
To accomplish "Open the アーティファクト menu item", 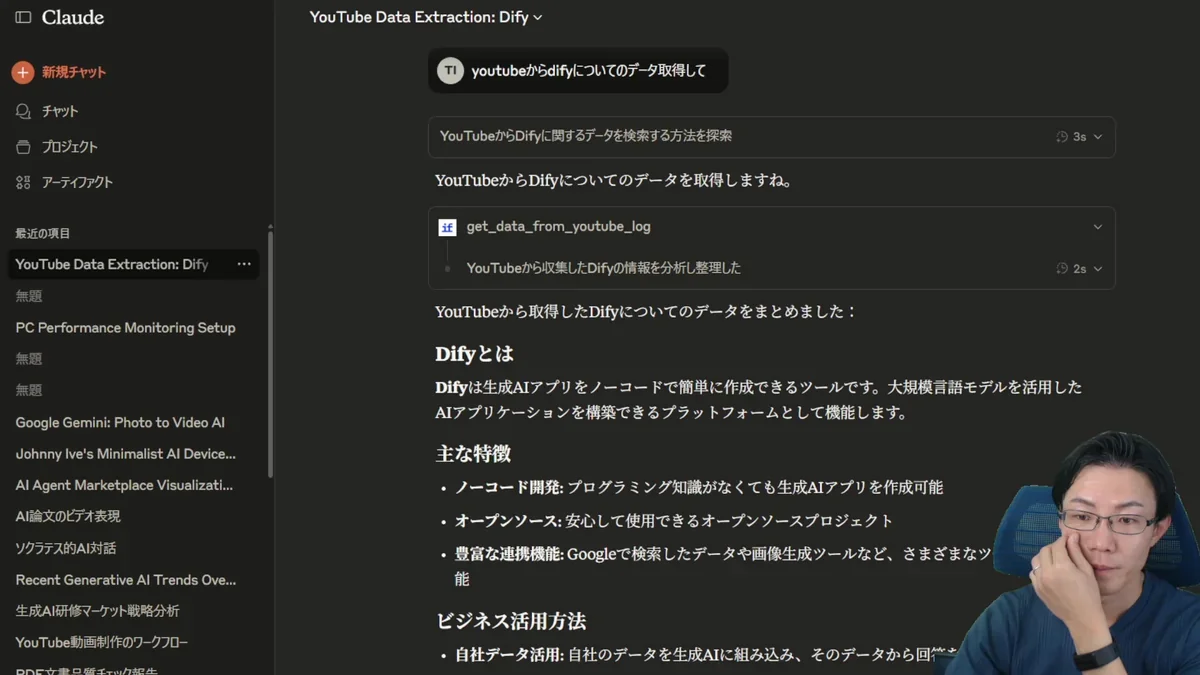I will (77, 182).
